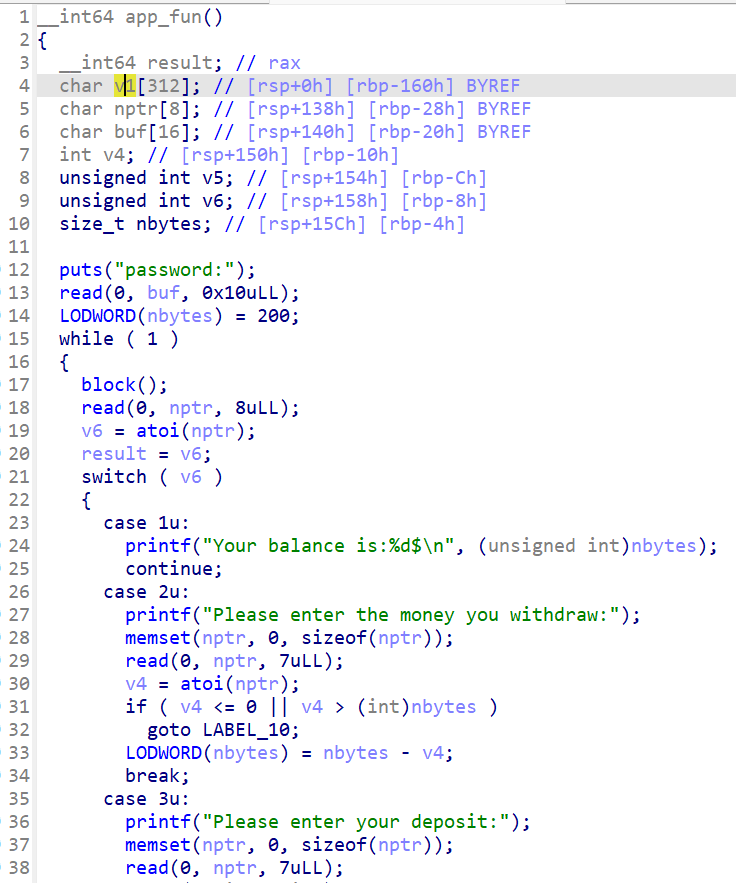The width and height of the screenshot is (736, 883).
Task: Click the "Please enter the money you withdraw:" string
Action: pyautogui.click(x=411, y=615)
